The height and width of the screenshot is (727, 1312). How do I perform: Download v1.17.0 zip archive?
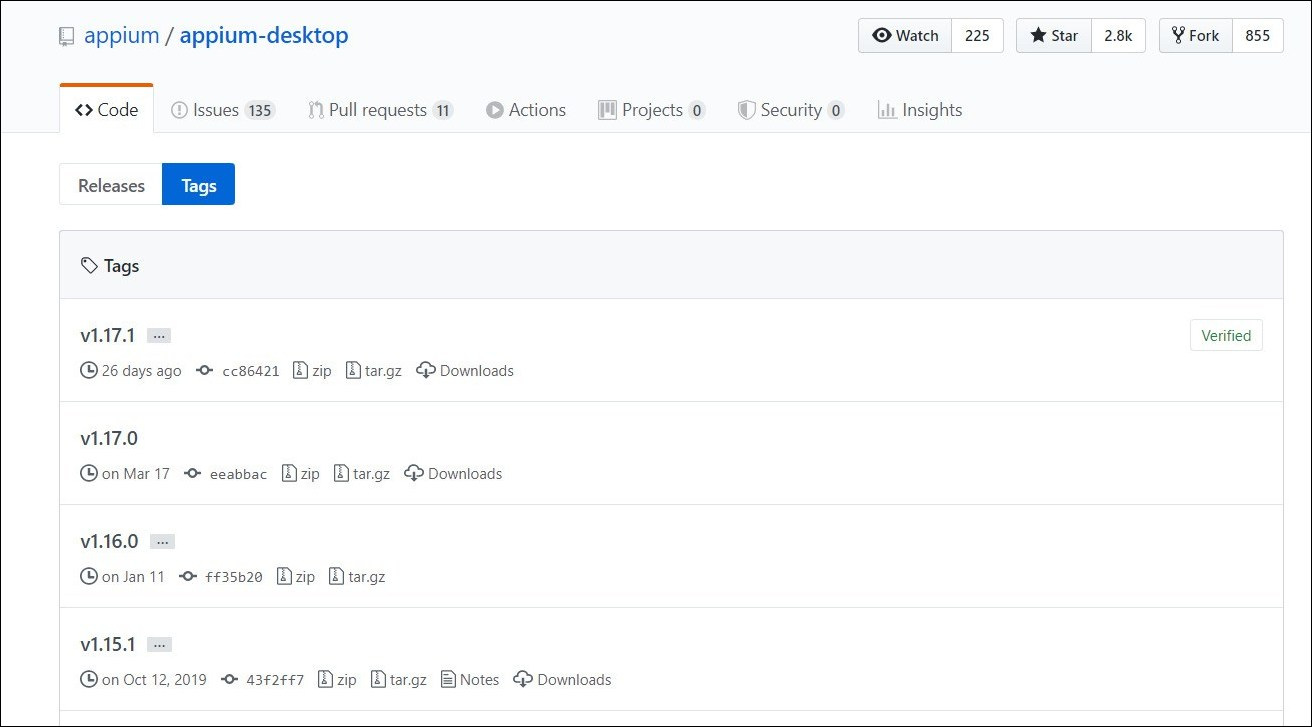tap(301, 474)
